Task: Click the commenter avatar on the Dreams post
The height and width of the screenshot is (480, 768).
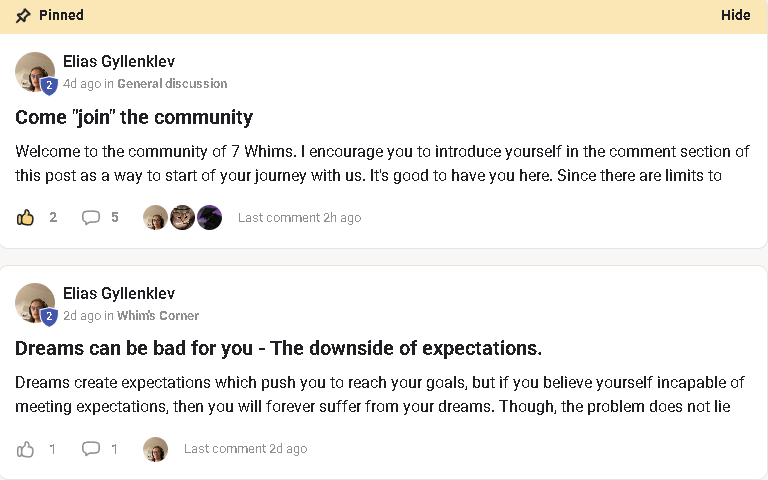Action: [x=155, y=449]
